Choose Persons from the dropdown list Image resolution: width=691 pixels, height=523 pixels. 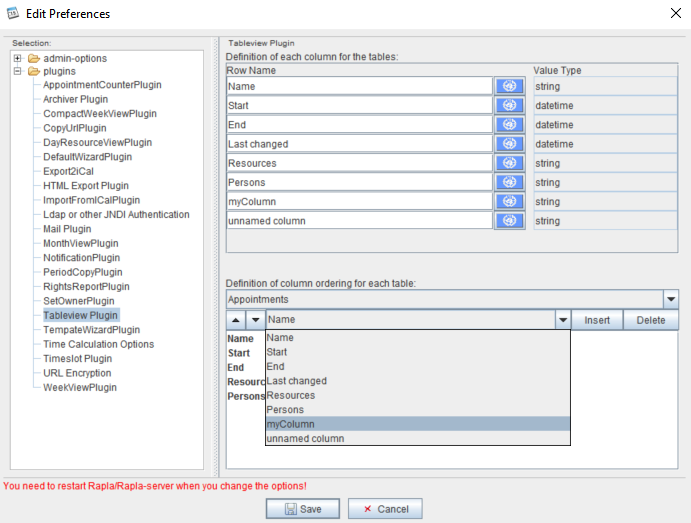(418, 410)
